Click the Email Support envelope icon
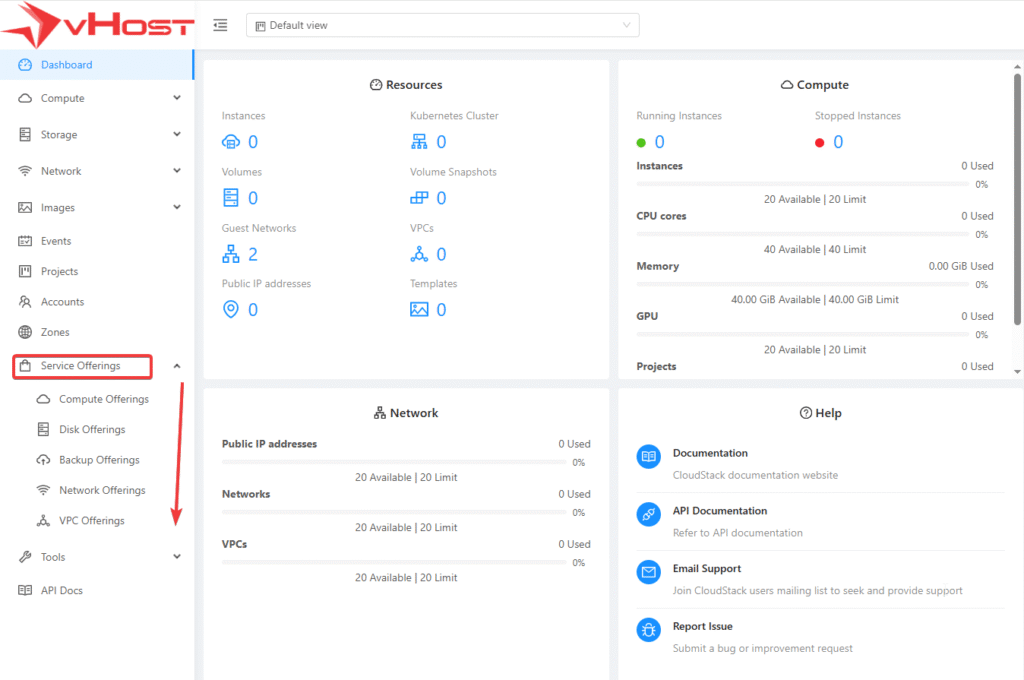Screen dimensions: 1024x680 pos(649,572)
